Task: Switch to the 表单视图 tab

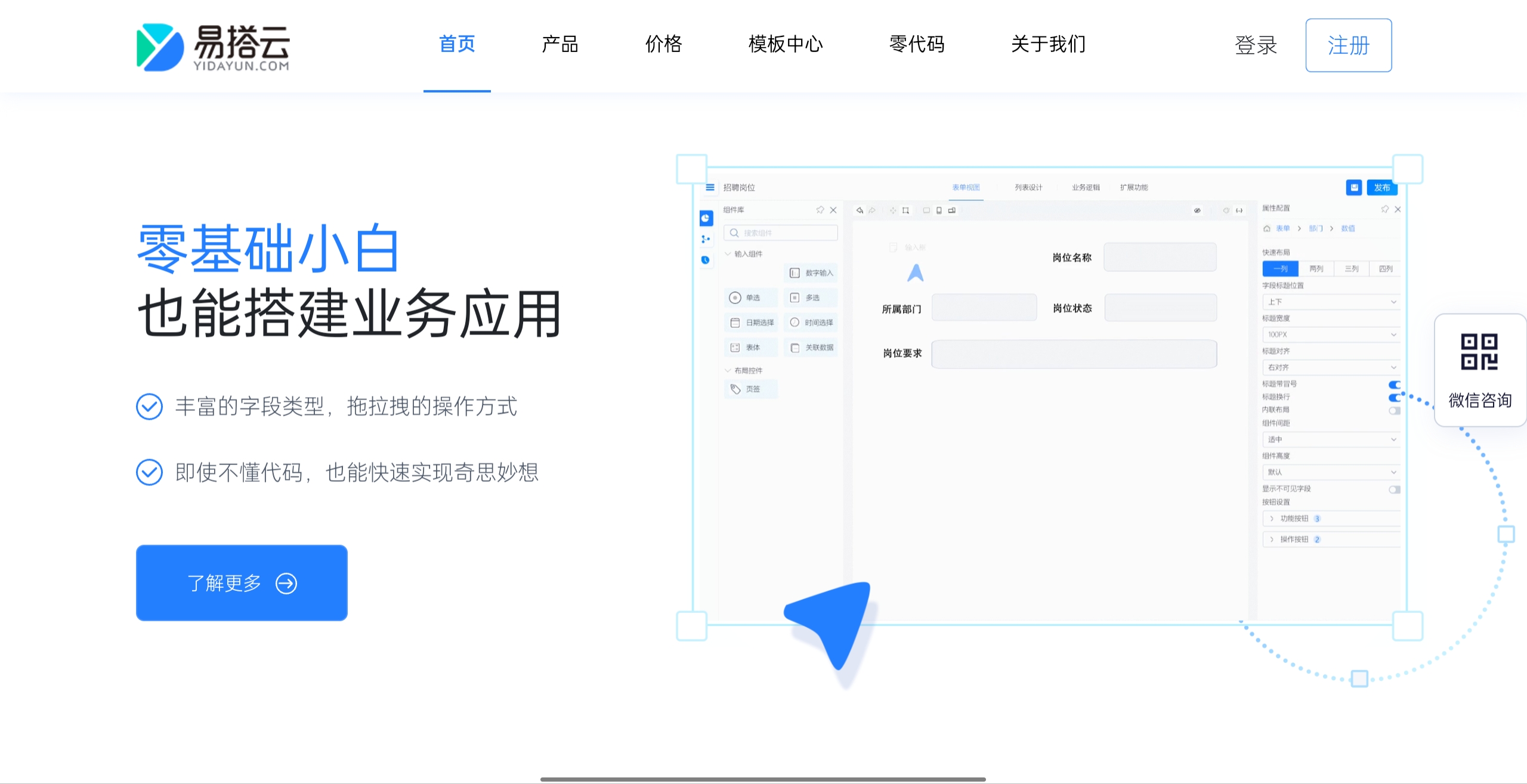Action: click(x=966, y=187)
